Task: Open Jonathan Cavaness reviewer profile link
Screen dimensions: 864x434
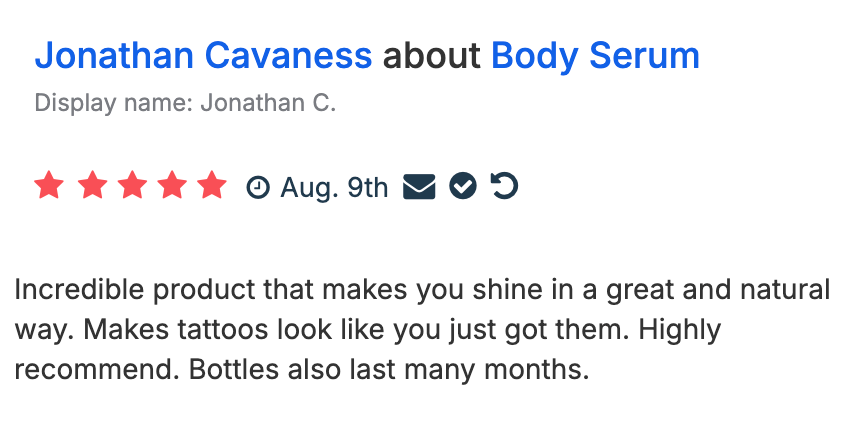Action: (203, 56)
